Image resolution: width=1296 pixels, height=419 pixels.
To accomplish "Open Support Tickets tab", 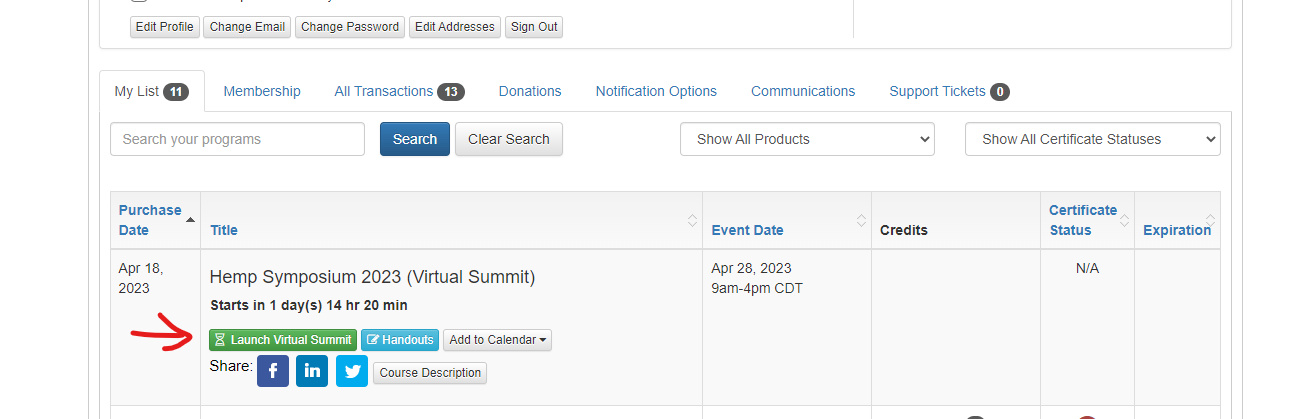I will tap(949, 91).
